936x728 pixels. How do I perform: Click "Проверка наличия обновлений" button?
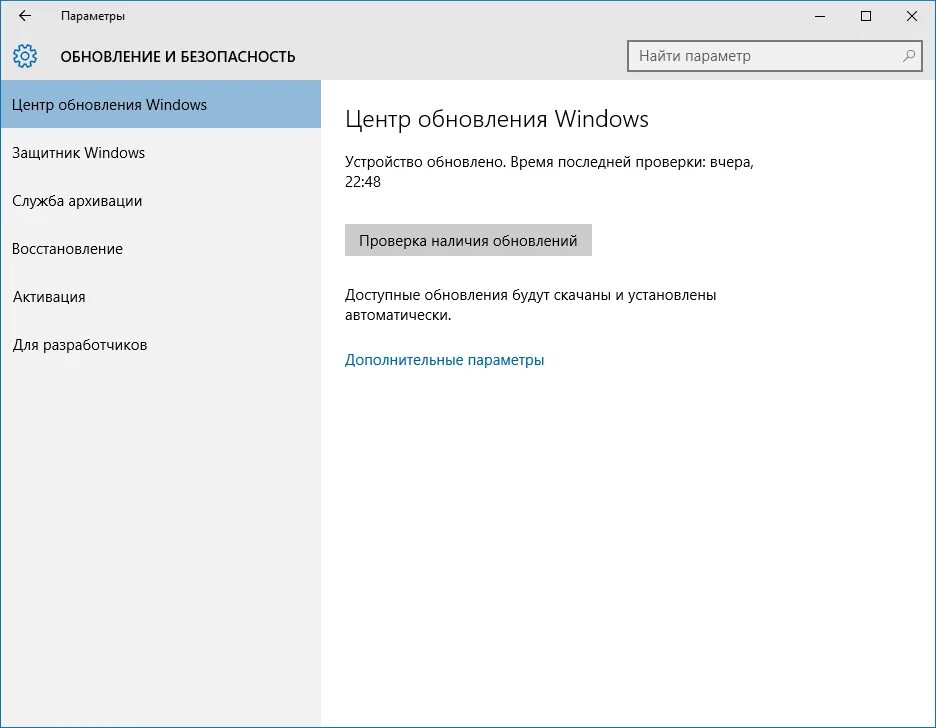468,240
